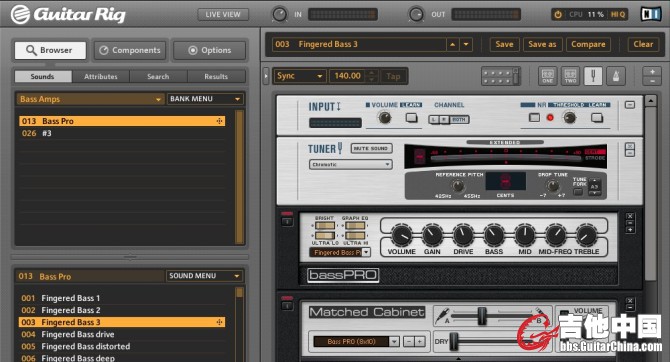Open the Tapedeck One module

548,77
